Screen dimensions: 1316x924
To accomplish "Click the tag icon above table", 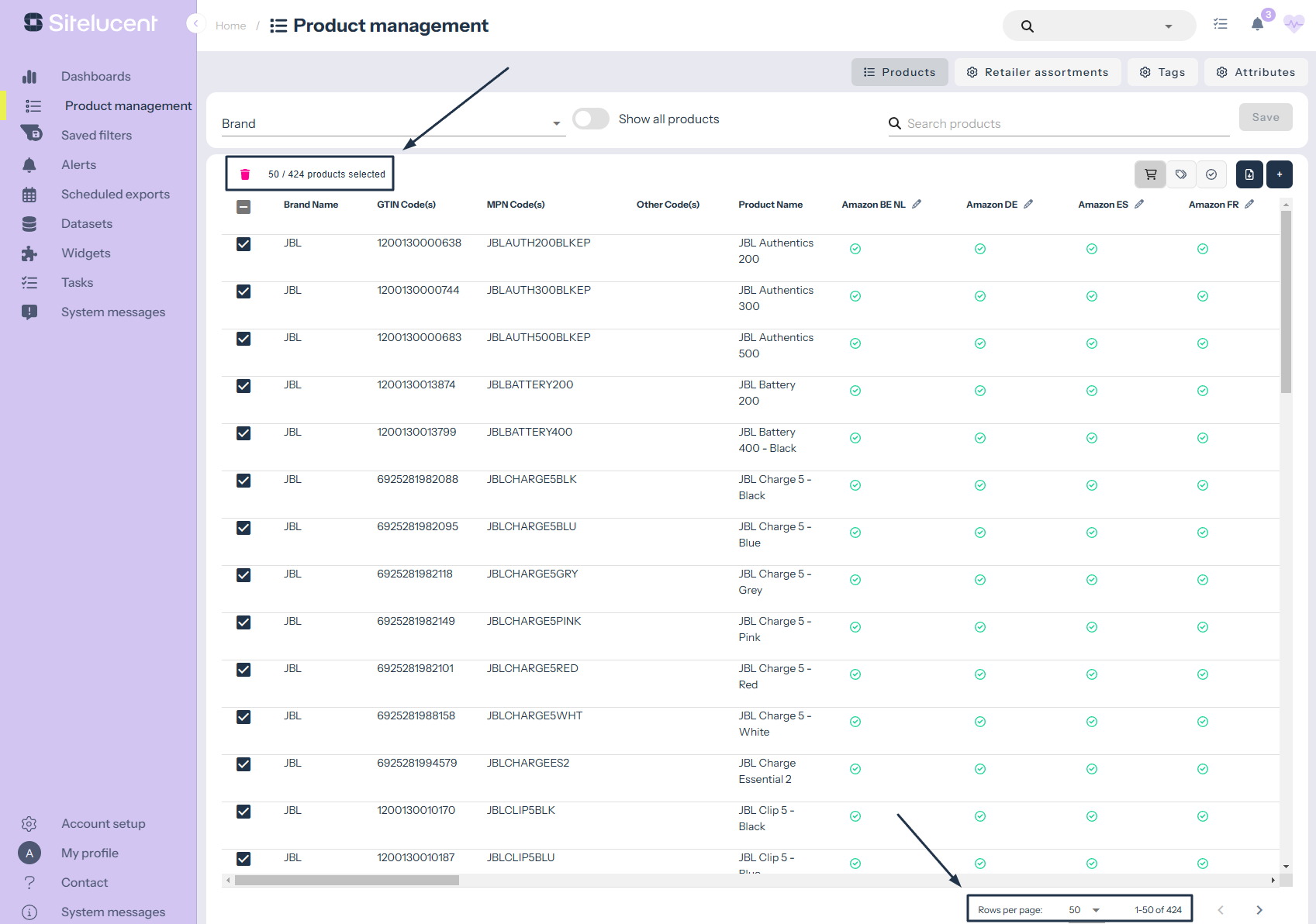I will (x=1180, y=174).
